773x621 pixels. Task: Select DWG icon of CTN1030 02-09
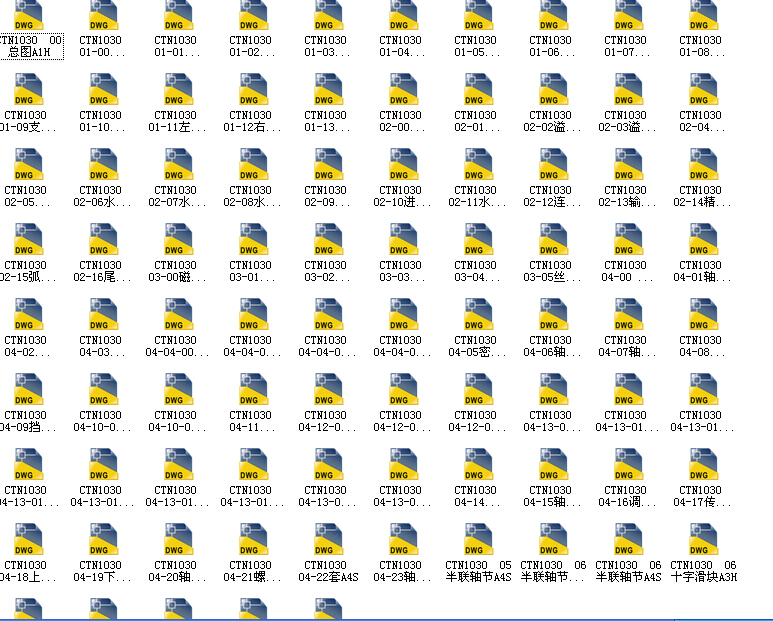[328, 164]
